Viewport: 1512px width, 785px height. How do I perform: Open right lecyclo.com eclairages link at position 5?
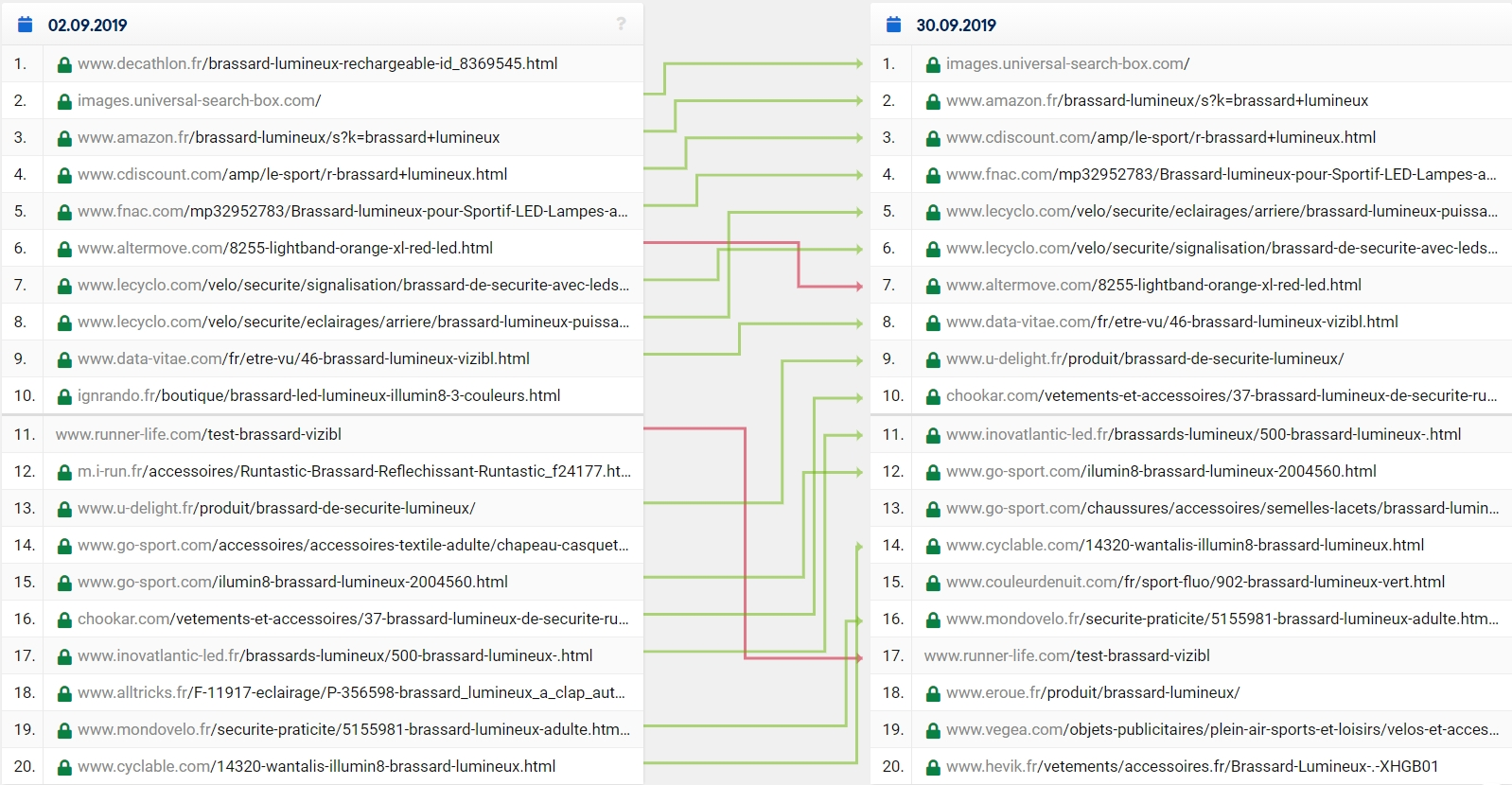click(1222, 211)
